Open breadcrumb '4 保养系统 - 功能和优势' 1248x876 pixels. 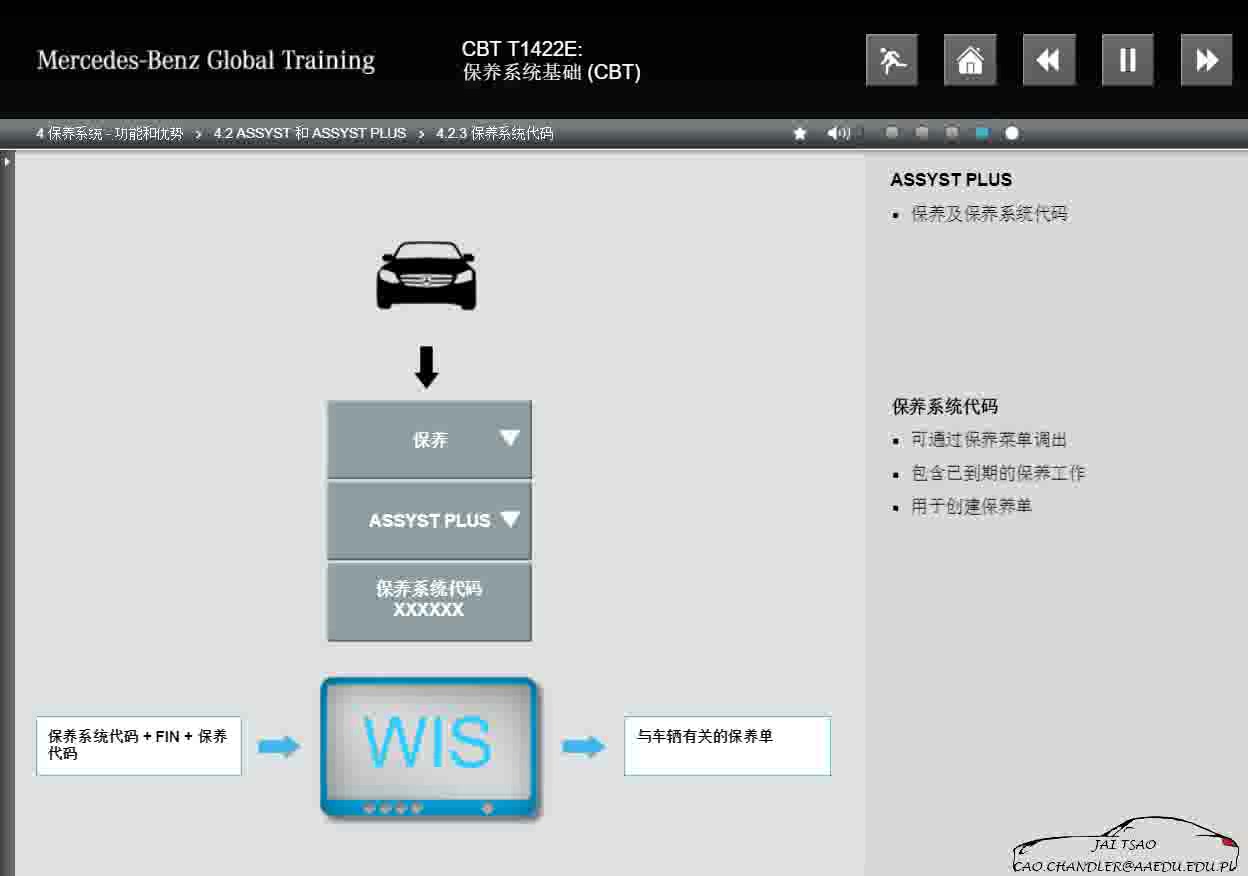(x=110, y=133)
